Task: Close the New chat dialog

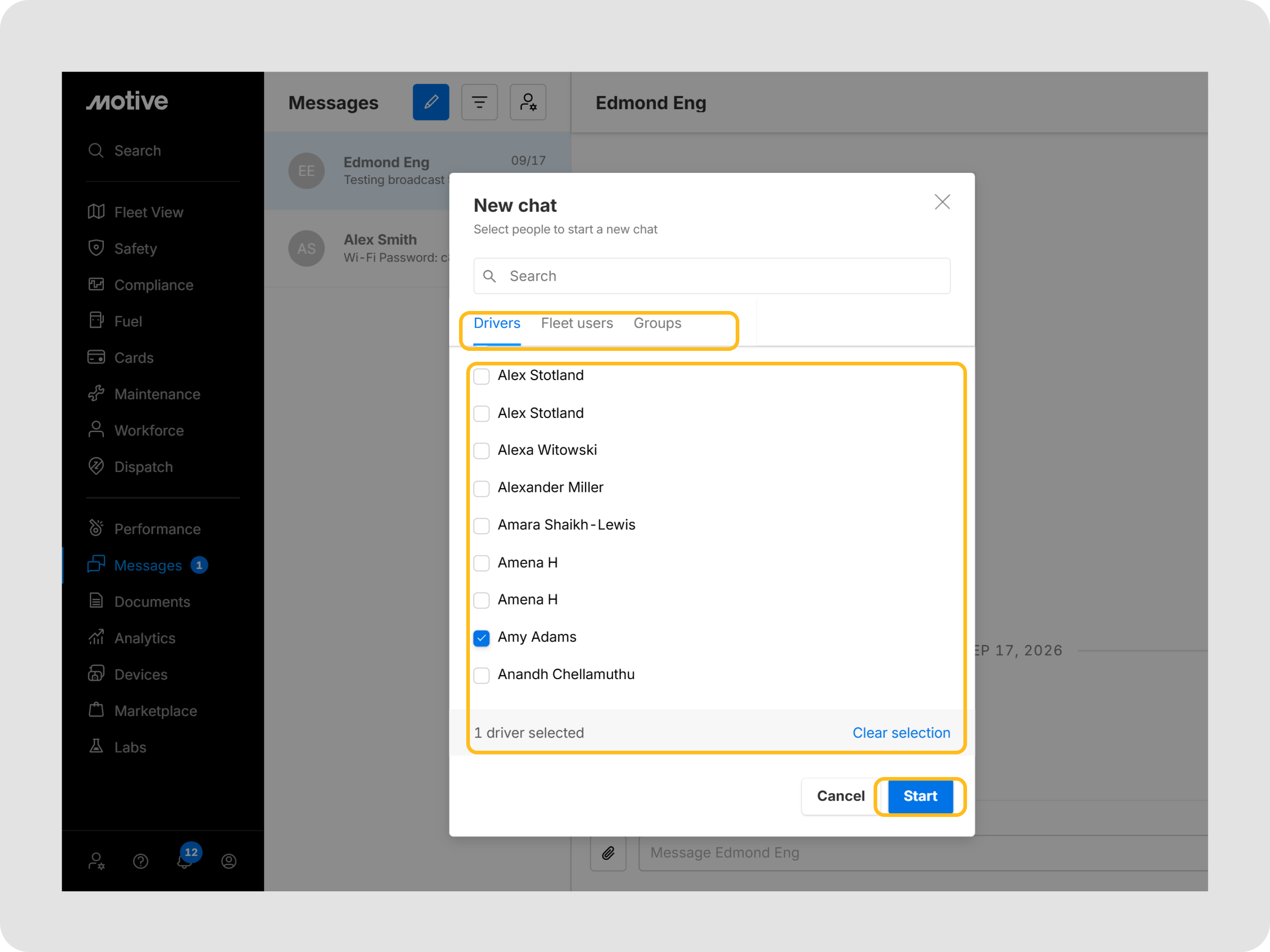Action: click(942, 202)
